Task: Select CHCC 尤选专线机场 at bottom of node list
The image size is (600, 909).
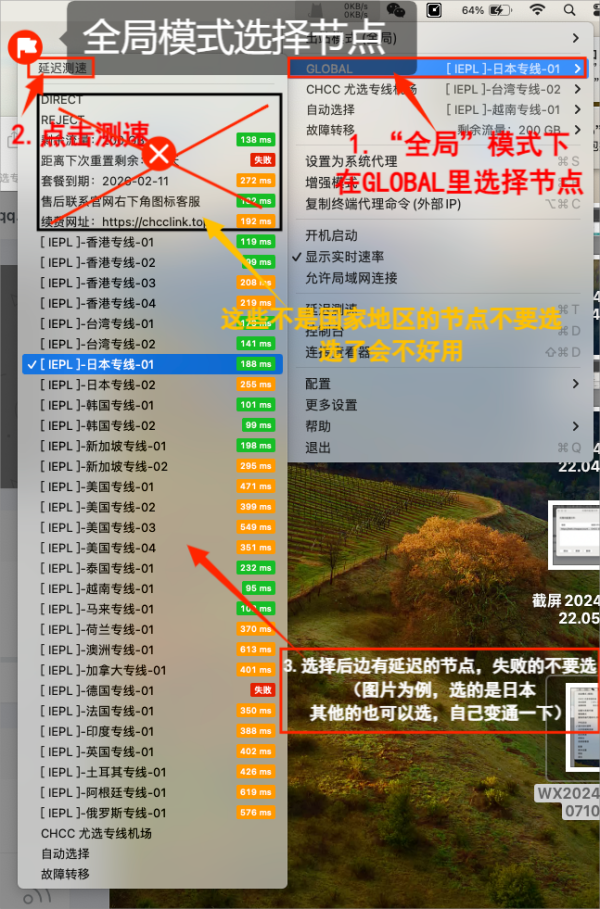Action: click(152, 833)
